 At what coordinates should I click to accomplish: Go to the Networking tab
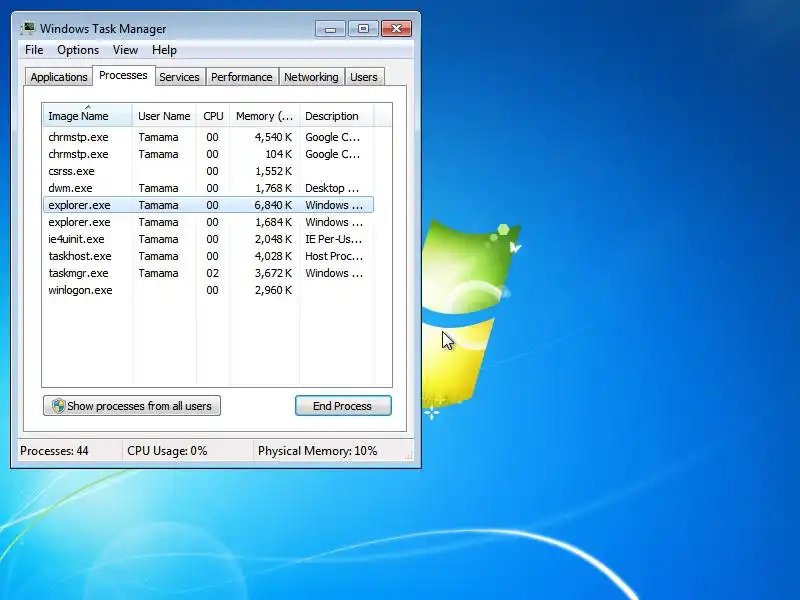tap(311, 77)
